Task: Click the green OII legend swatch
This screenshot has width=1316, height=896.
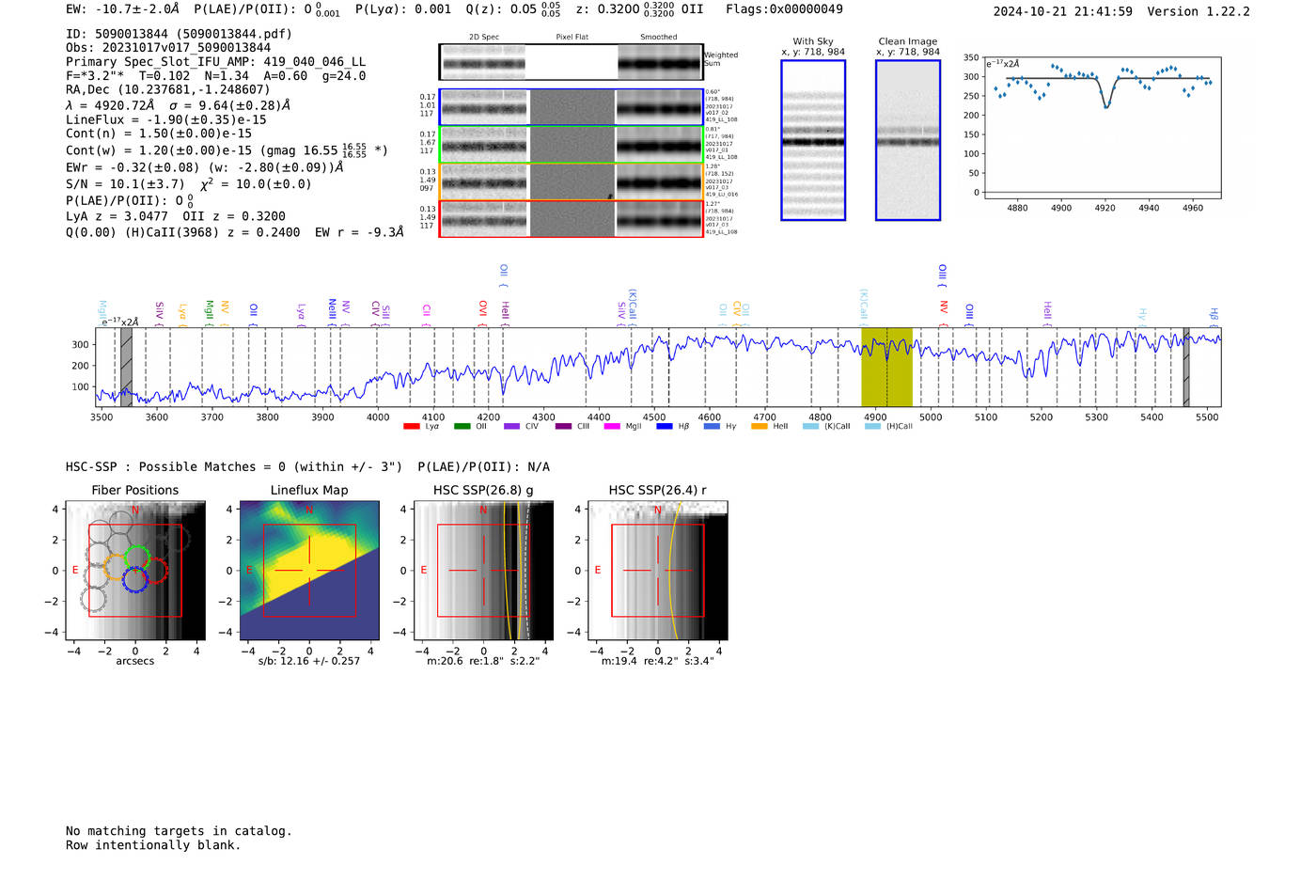Action: tap(462, 427)
